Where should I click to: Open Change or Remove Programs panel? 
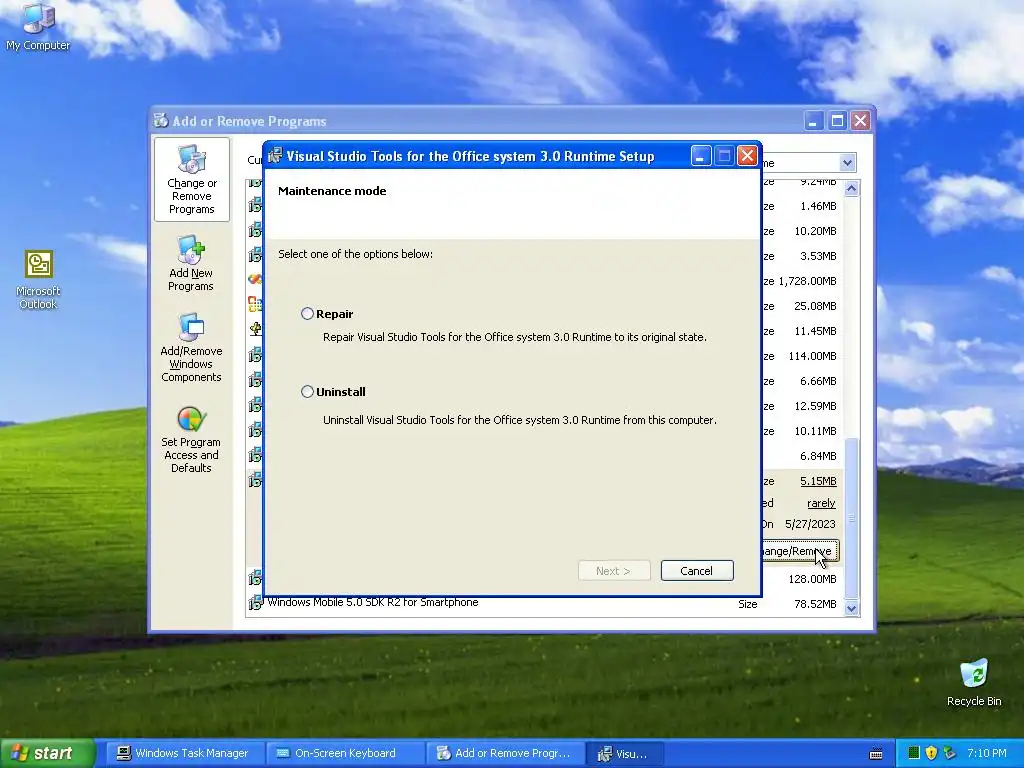point(191,180)
